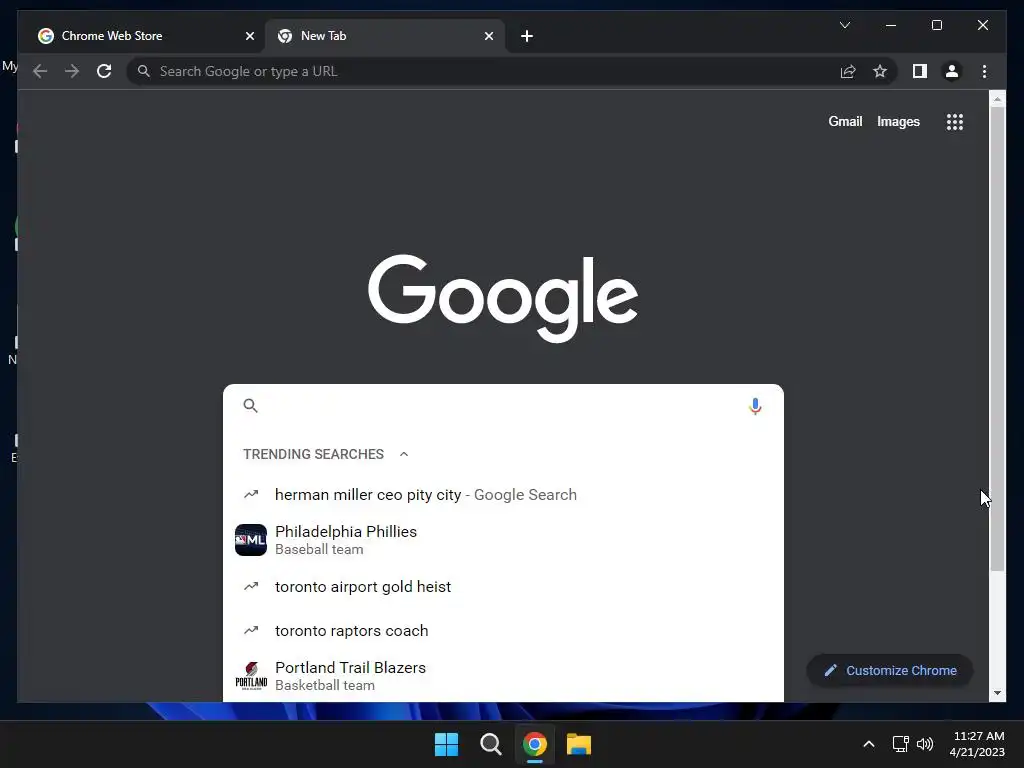1024x768 pixels.
Task: Click trending arrow icon beside raptors coach
Action: click(251, 630)
